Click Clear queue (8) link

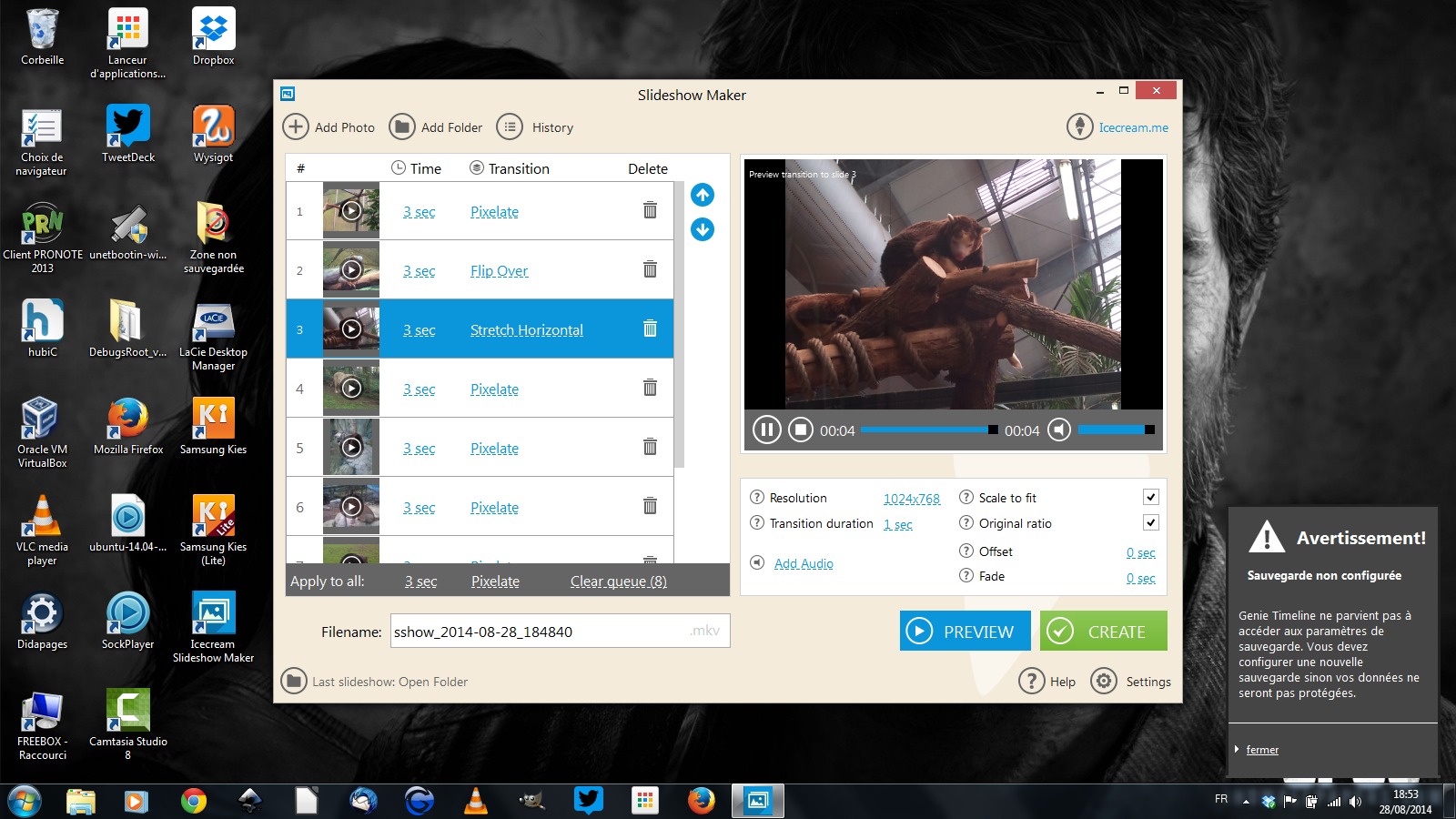tap(619, 581)
